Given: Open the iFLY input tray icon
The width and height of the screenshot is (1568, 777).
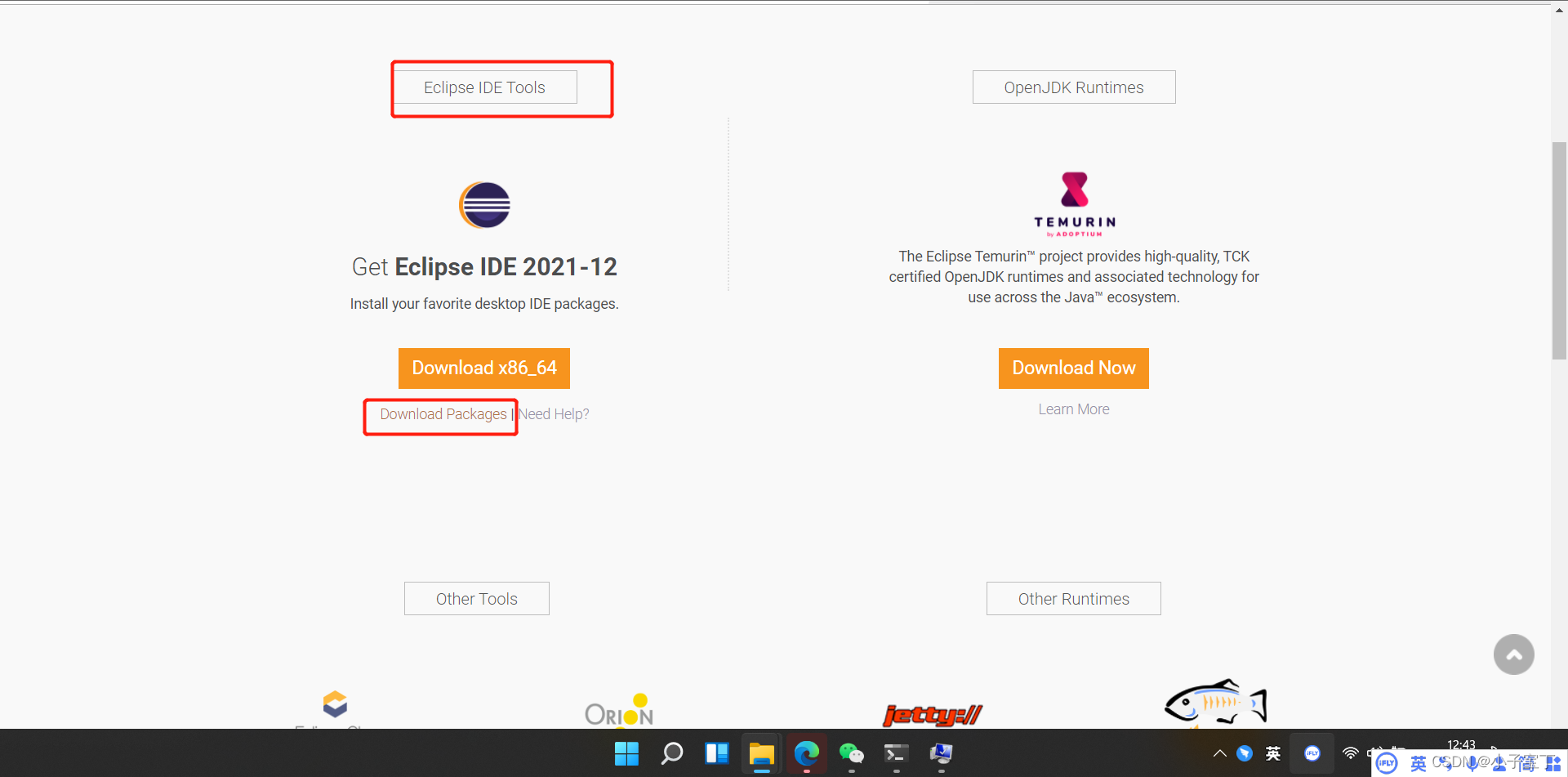Looking at the screenshot, I should click(x=1312, y=753).
